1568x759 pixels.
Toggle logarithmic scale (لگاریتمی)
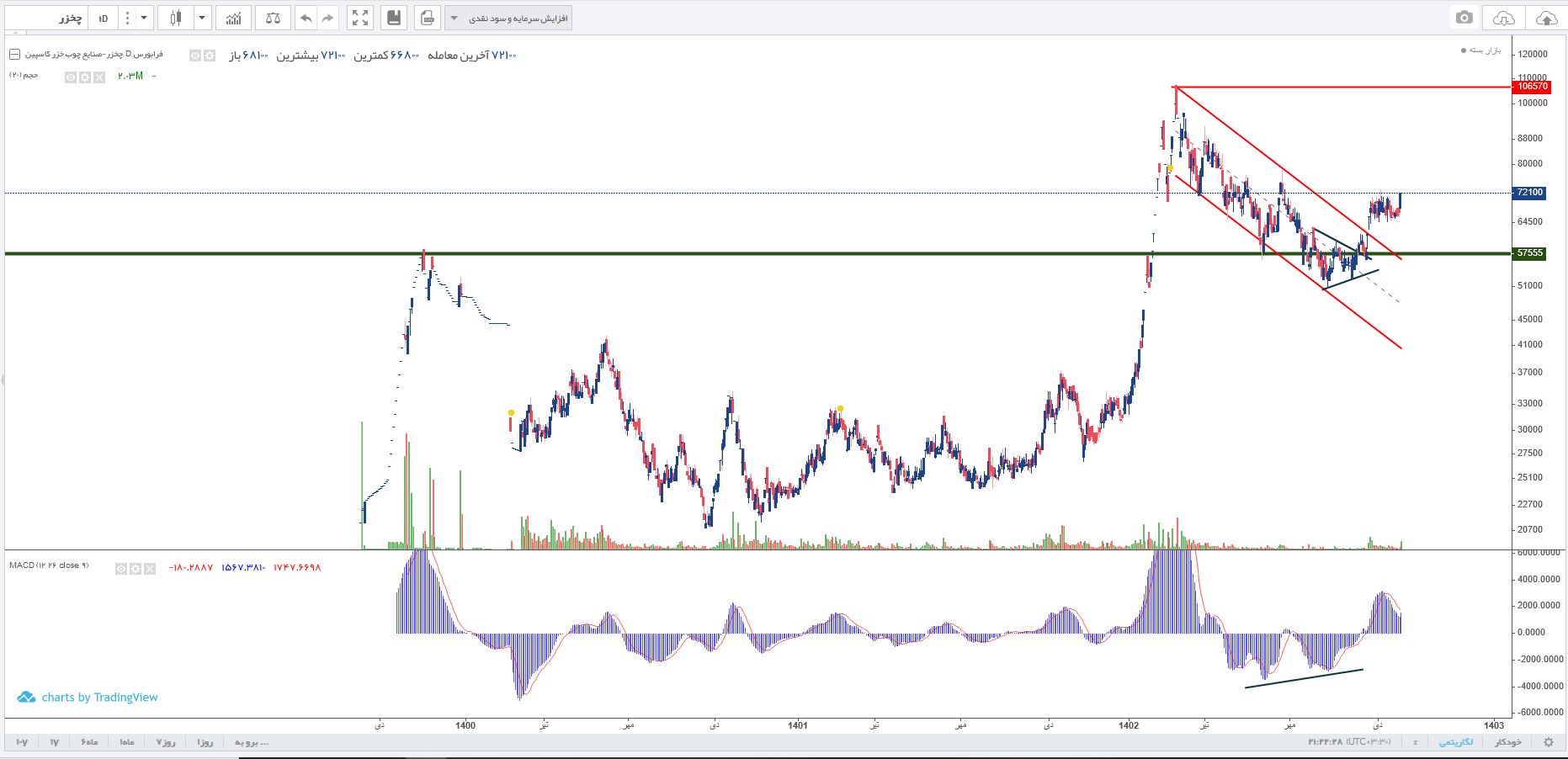click(1456, 742)
